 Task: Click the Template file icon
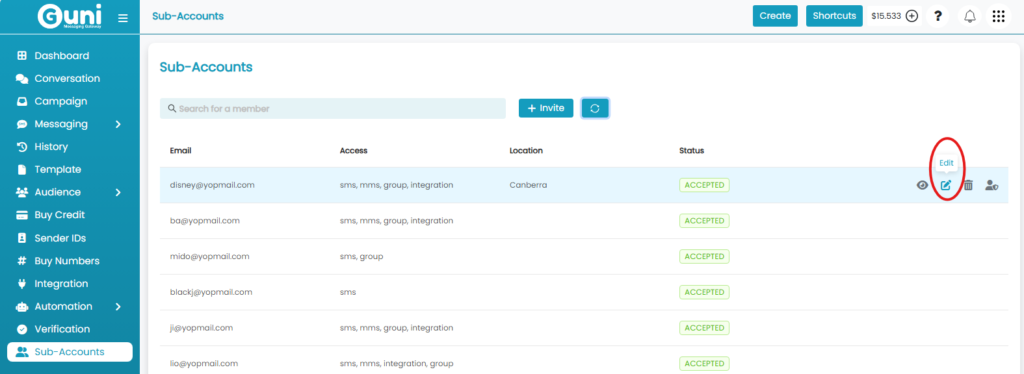(22, 170)
